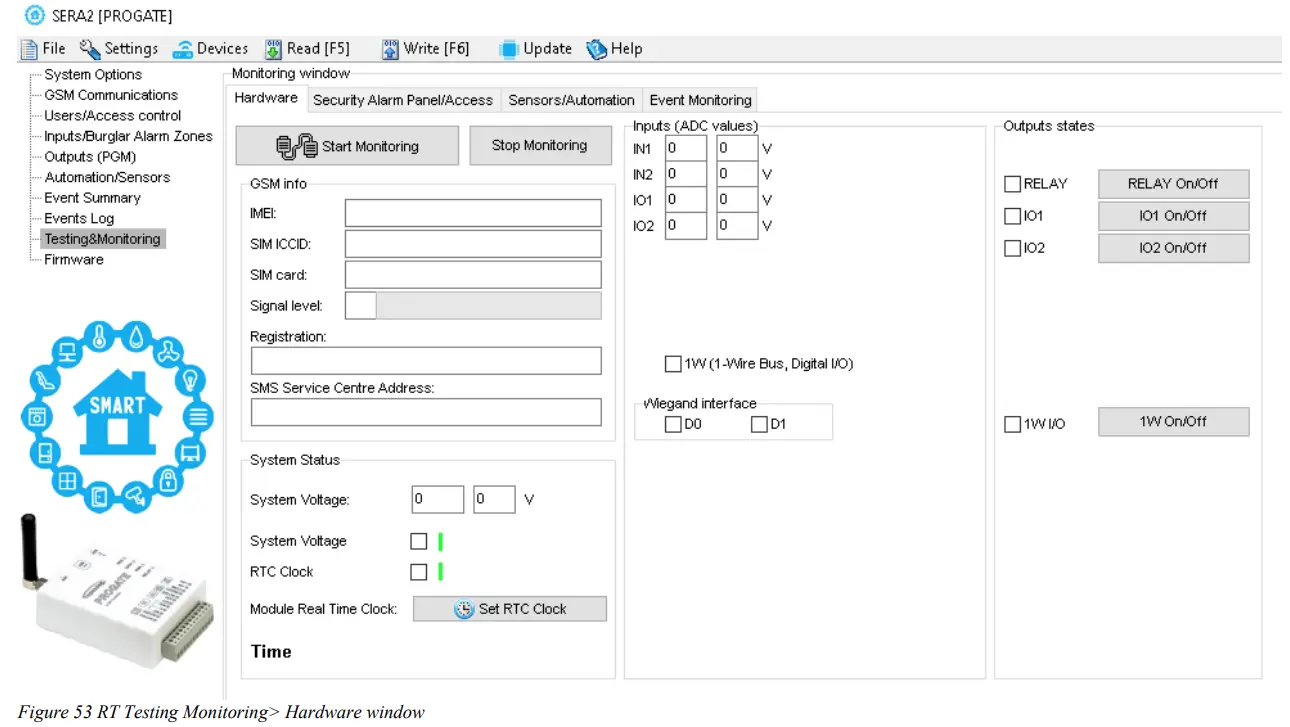Toggle the Wiegand D0 checkbox
This screenshot has height=727, width=1290.
673,424
